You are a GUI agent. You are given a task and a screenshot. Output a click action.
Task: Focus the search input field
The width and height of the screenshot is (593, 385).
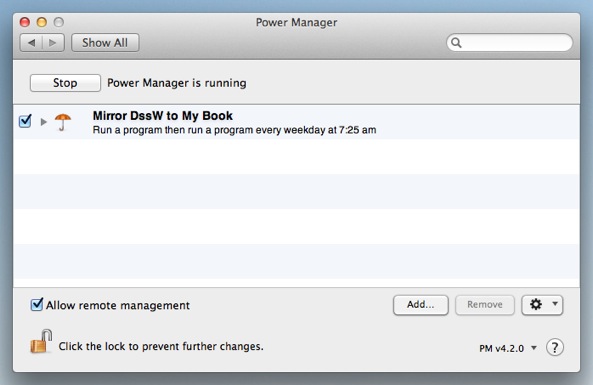tap(509, 43)
